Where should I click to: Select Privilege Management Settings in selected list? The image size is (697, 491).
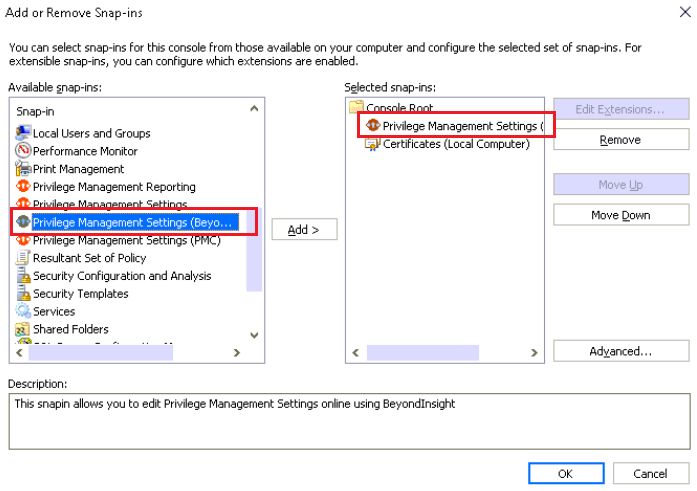click(x=463, y=126)
